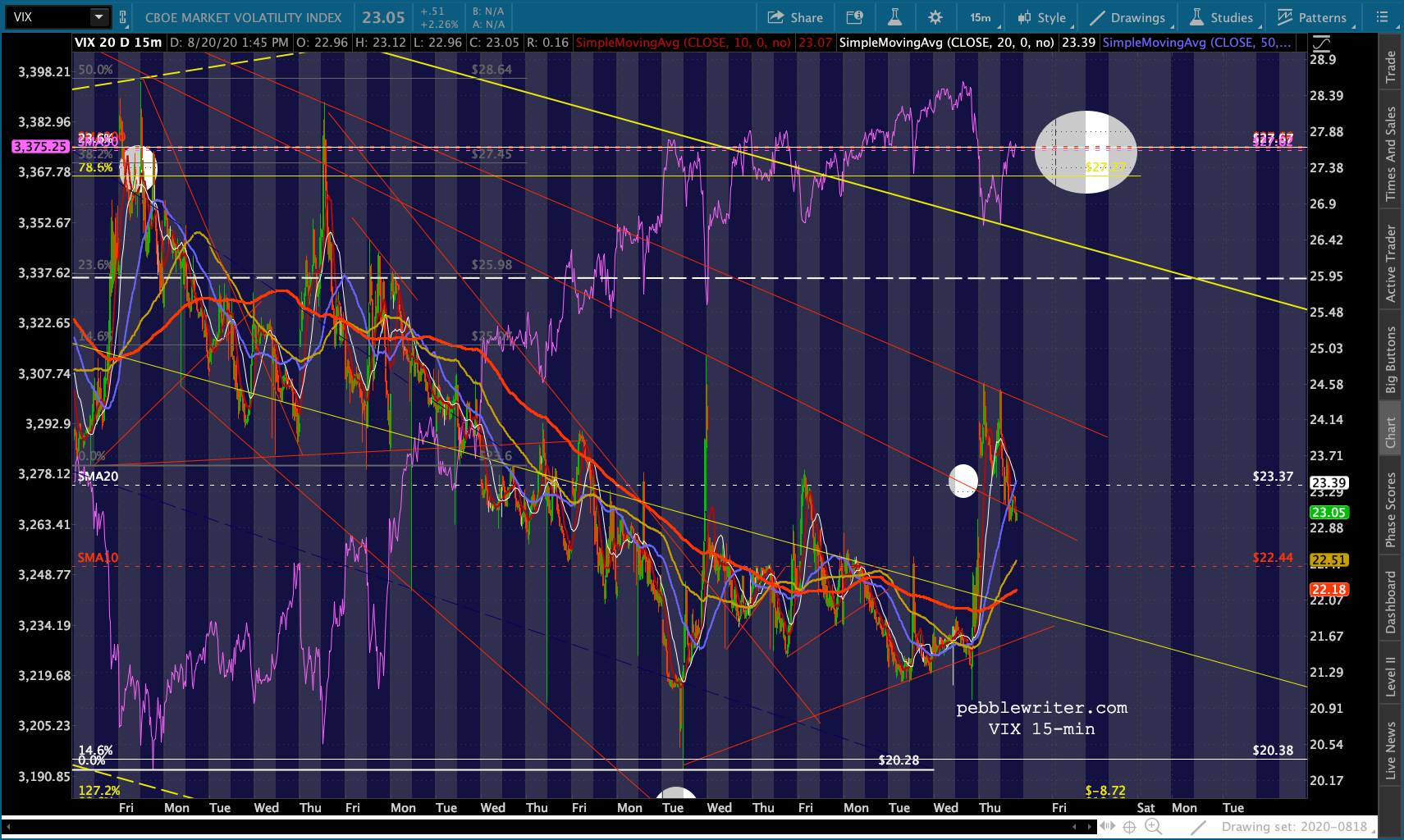Open the 15m timeframe selector
This screenshot has height=840, width=1404.
pos(980,17)
